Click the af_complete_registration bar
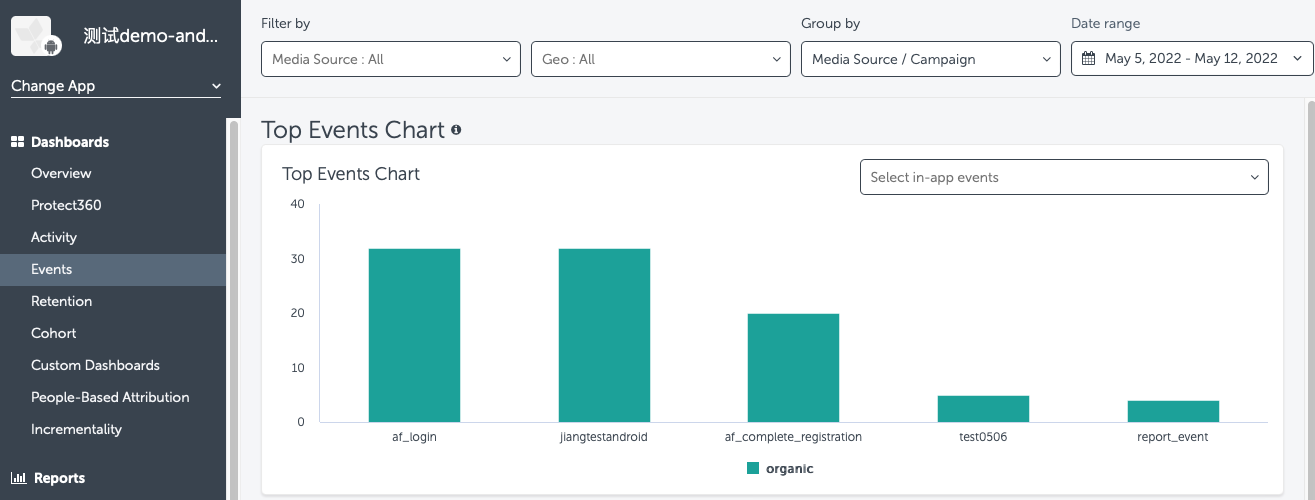The width and height of the screenshot is (1315, 500). point(793,367)
